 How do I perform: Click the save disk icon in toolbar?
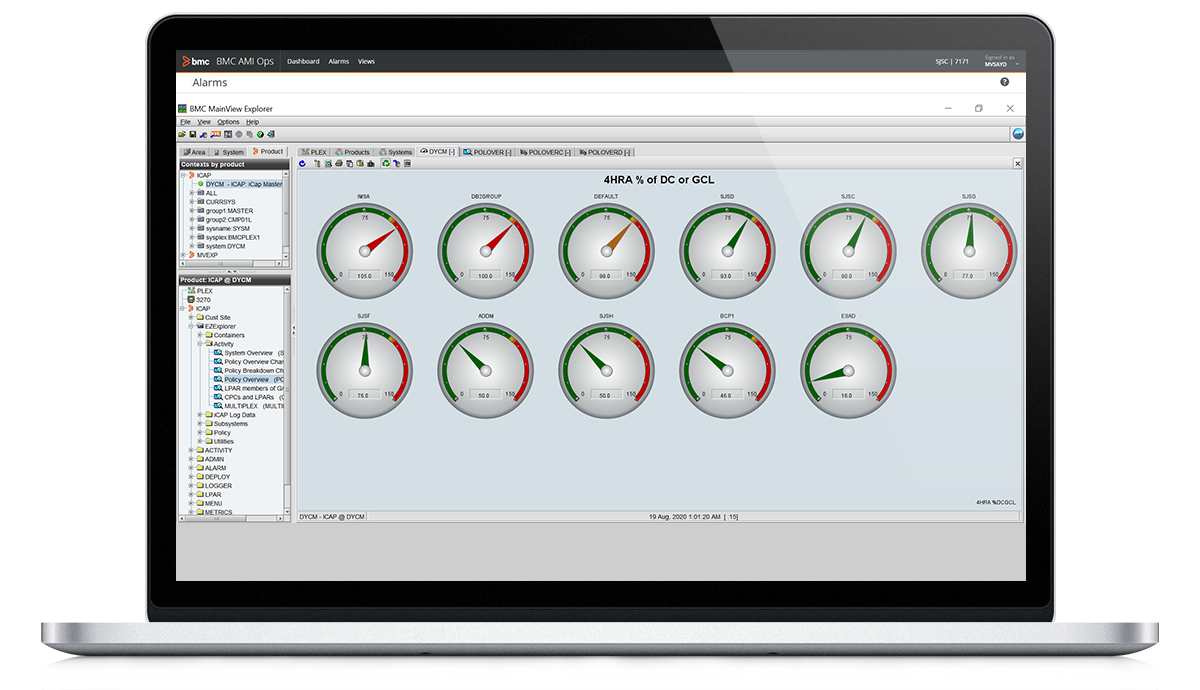(192, 134)
